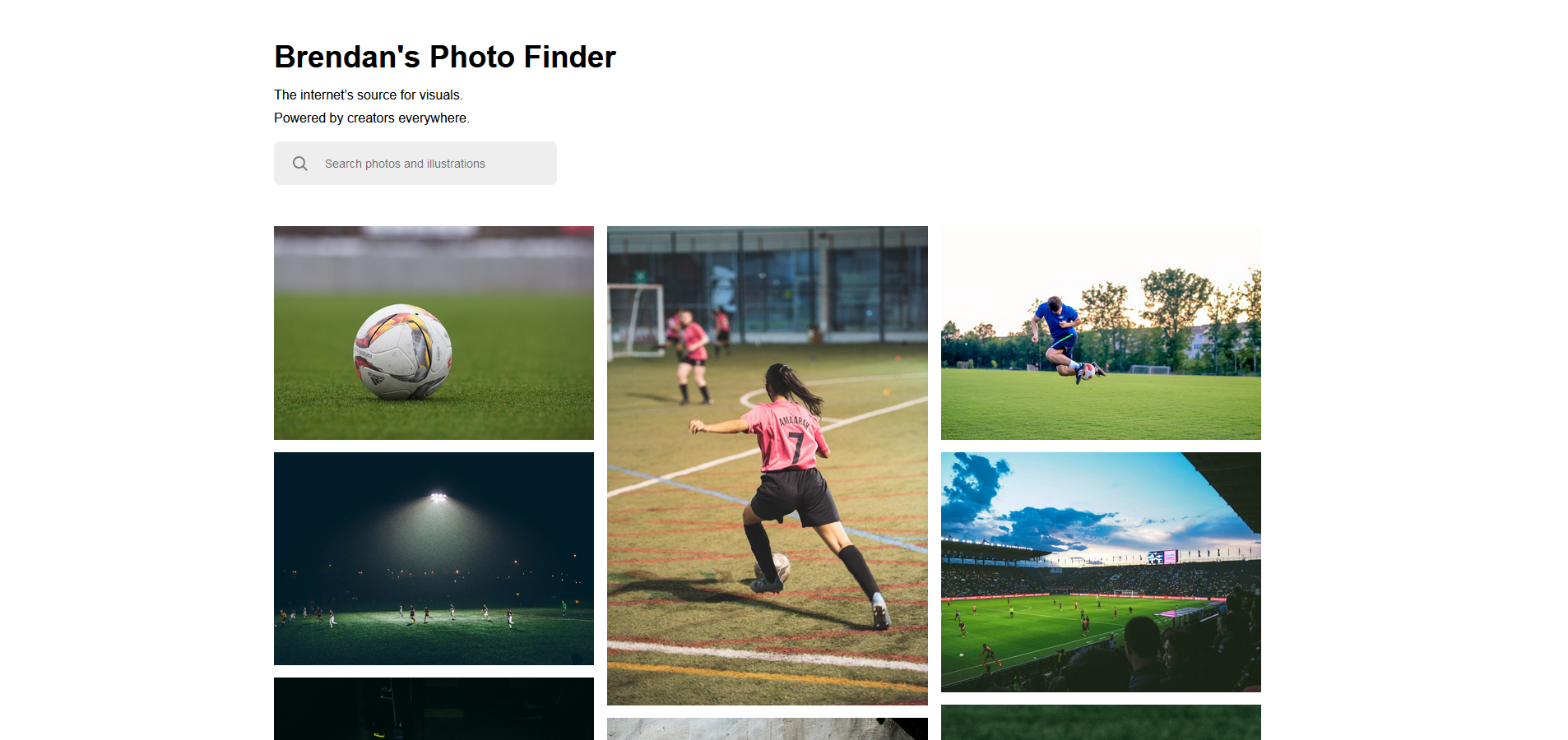Click the tagline 'The internet's source for visuals'
This screenshot has height=740, width=1568.
pos(369,95)
